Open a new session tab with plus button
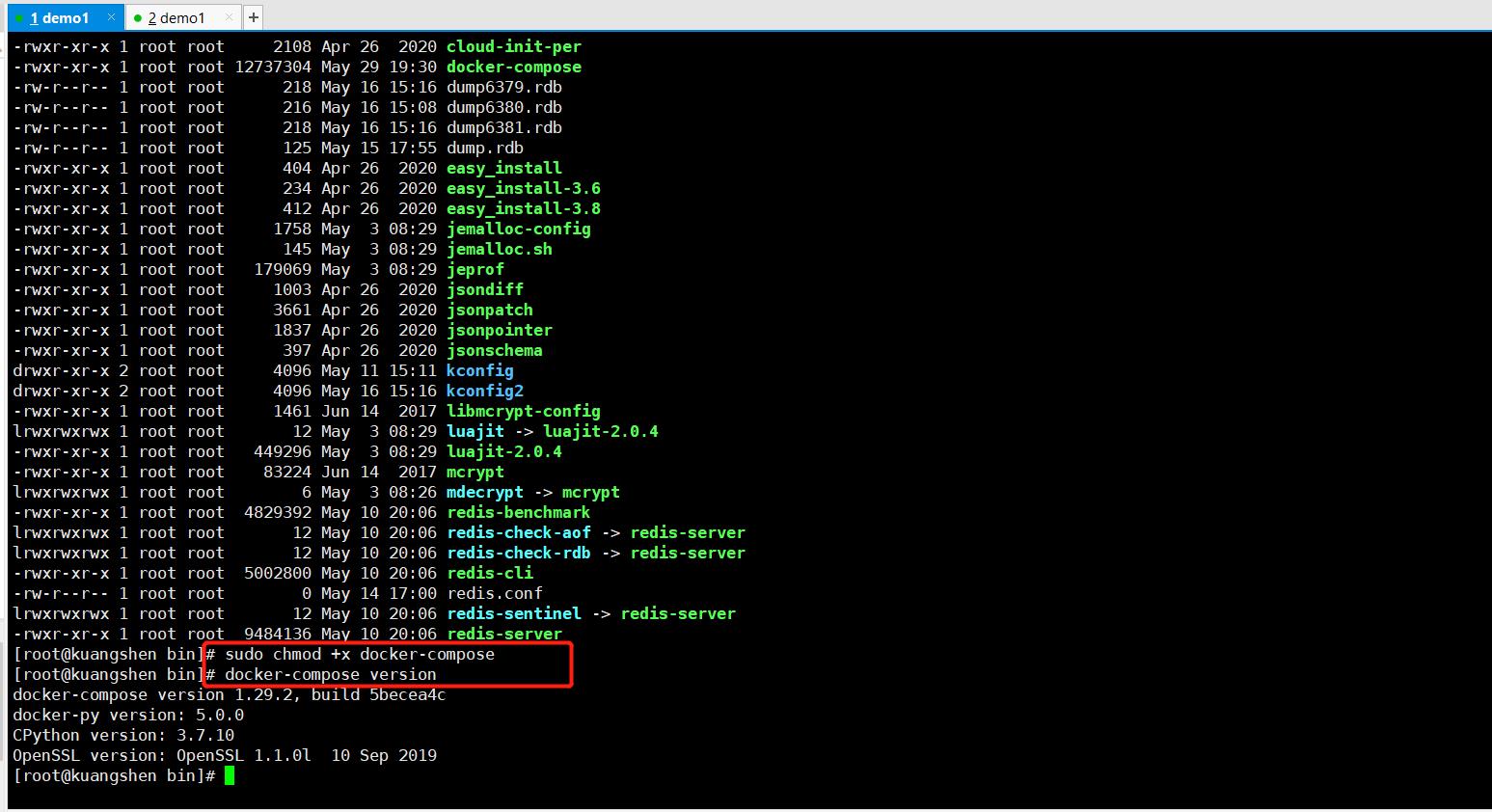 click(x=253, y=17)
